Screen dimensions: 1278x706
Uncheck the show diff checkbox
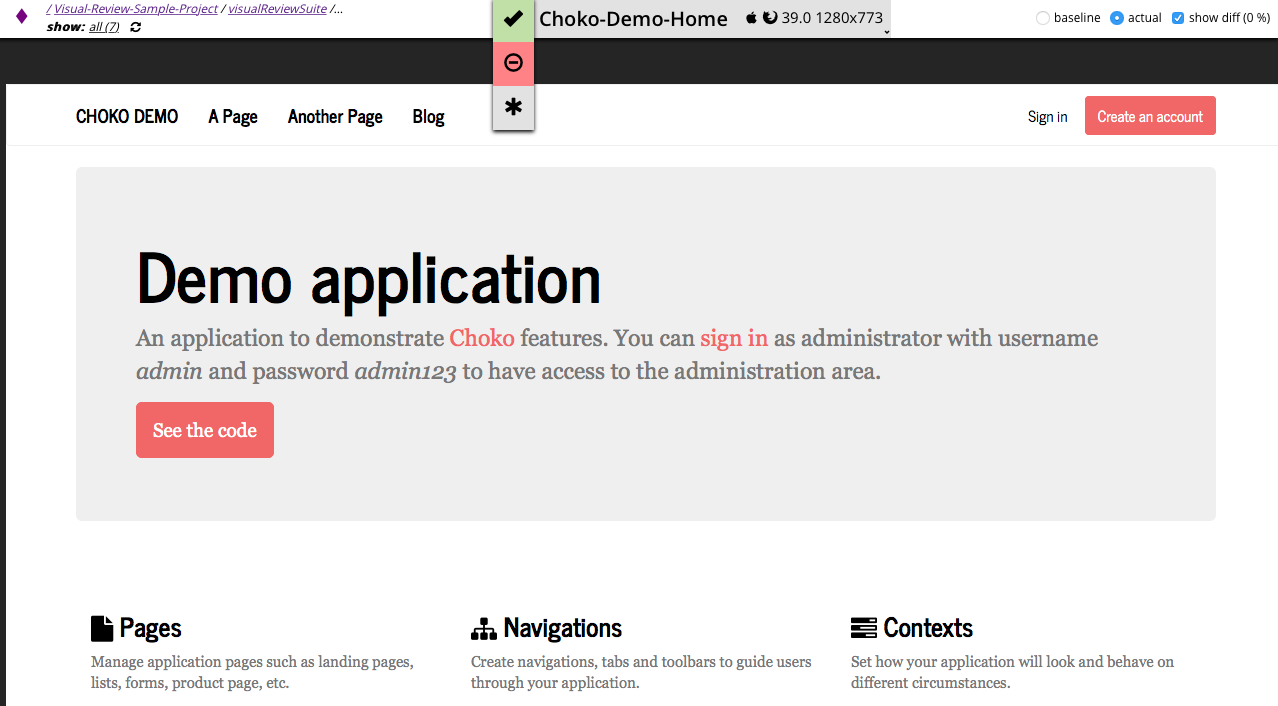pyautogui.click(x=1177, y=18)
